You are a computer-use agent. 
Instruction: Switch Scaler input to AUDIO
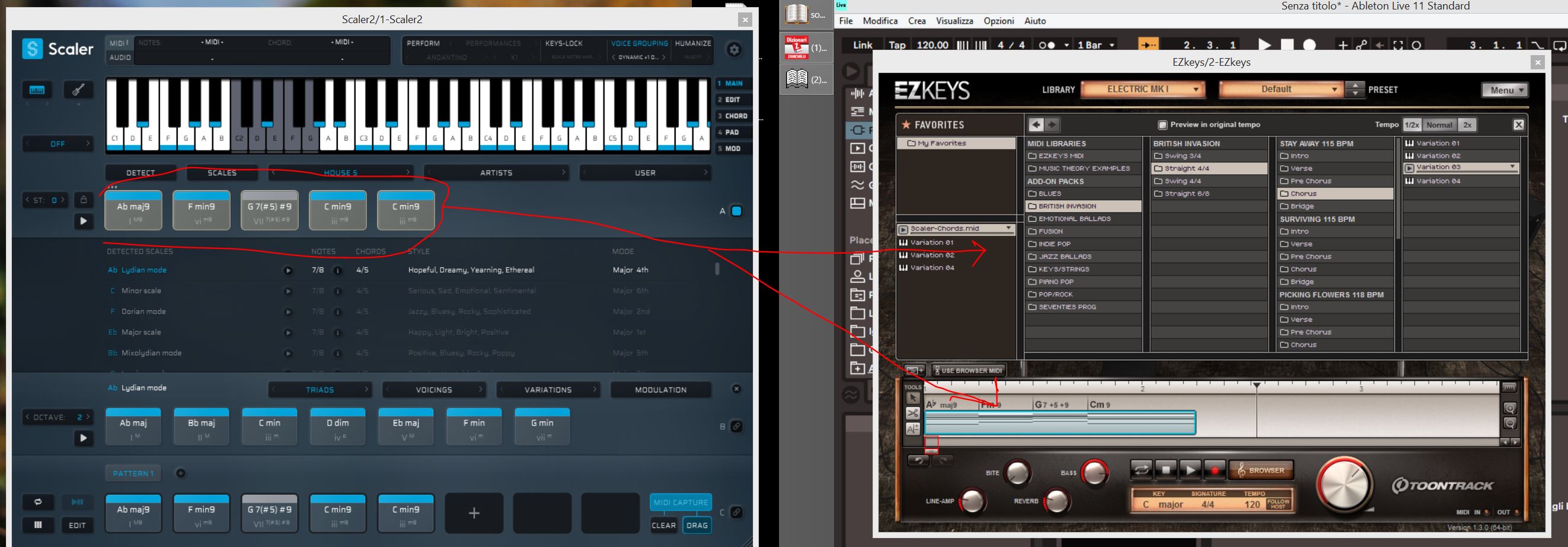click(x=120, y=57)
